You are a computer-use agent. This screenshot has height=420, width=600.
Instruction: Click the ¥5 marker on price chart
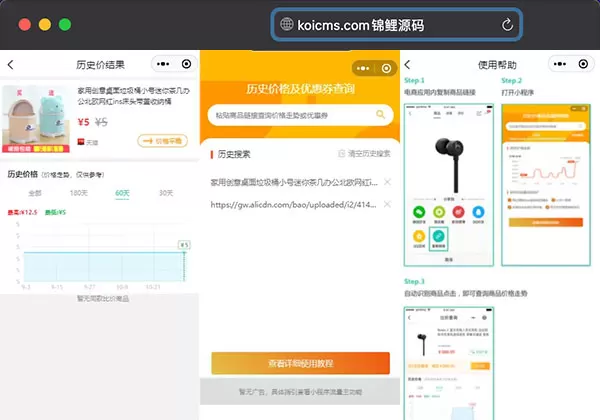(x=184, y=245)
